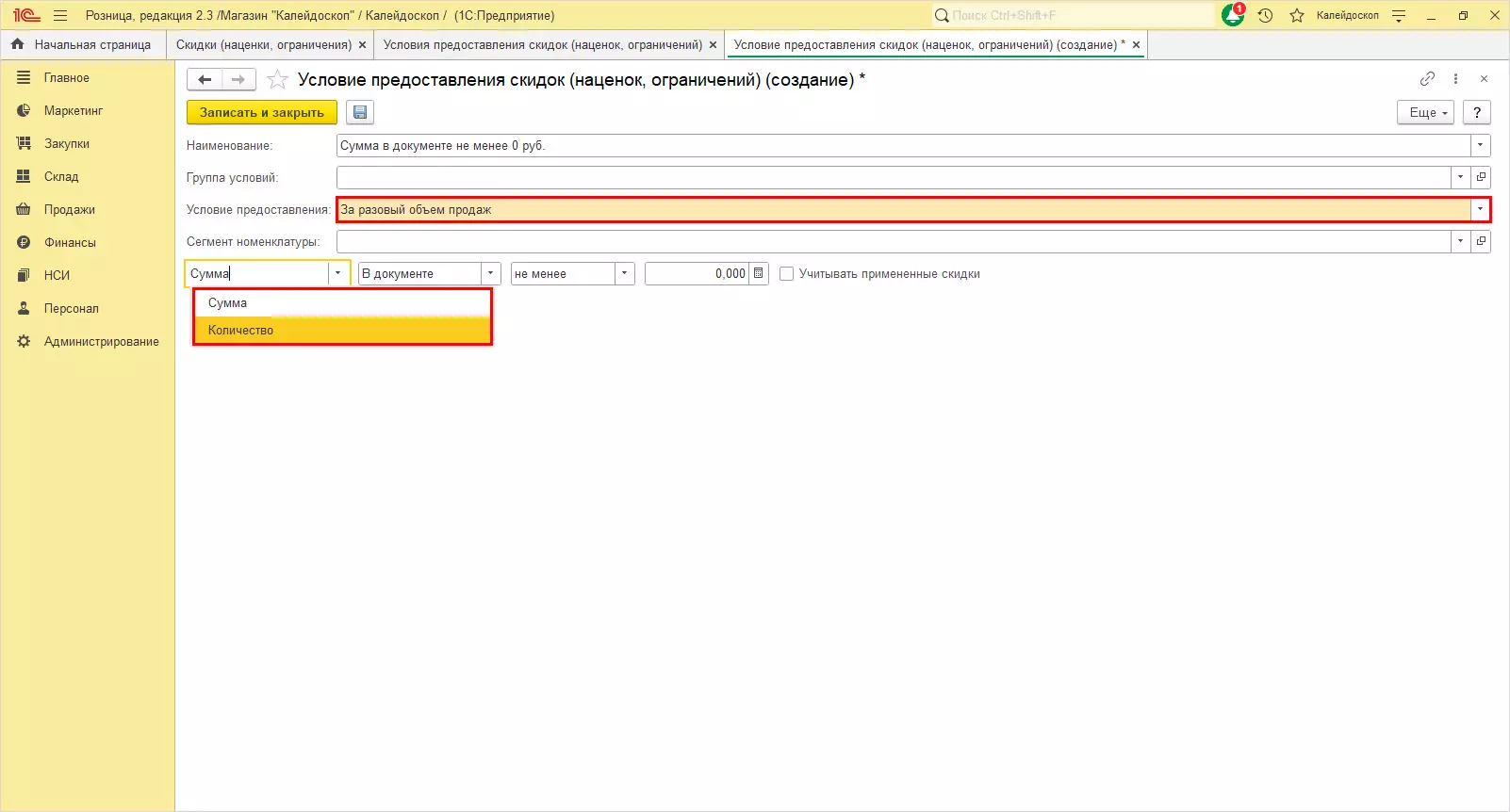This screenshot has height=812, width=1510.
Task: Go forward with the right arrow
Action: pos(238,80)
